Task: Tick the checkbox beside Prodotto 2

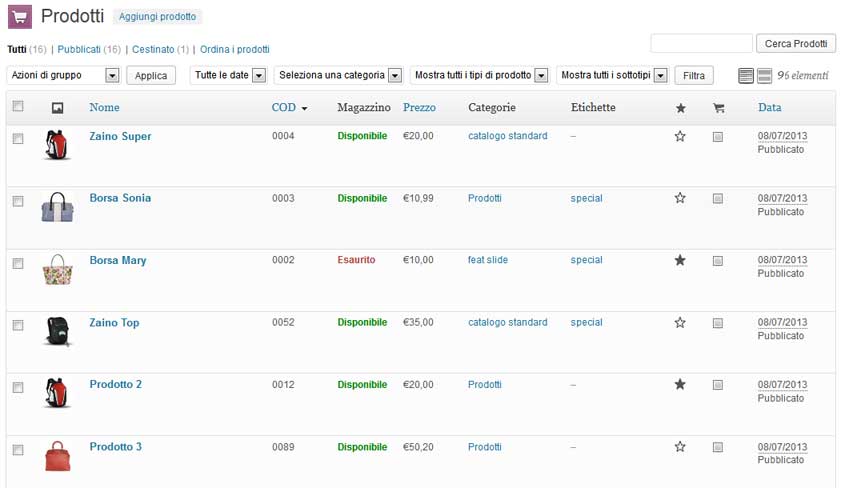Action: tap(18, 387)
